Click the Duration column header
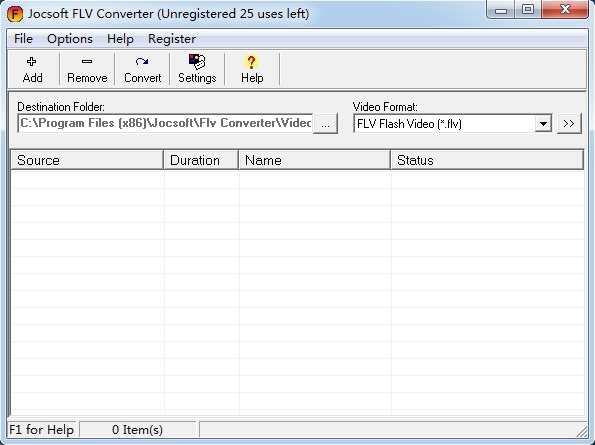 pyautogui.click(x=201, y=160)
